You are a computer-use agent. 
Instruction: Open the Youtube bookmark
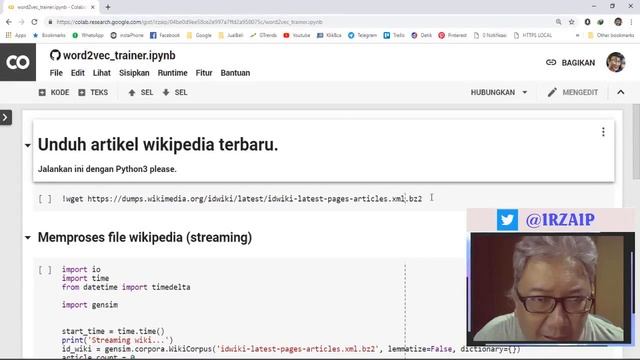coord(297,36)
